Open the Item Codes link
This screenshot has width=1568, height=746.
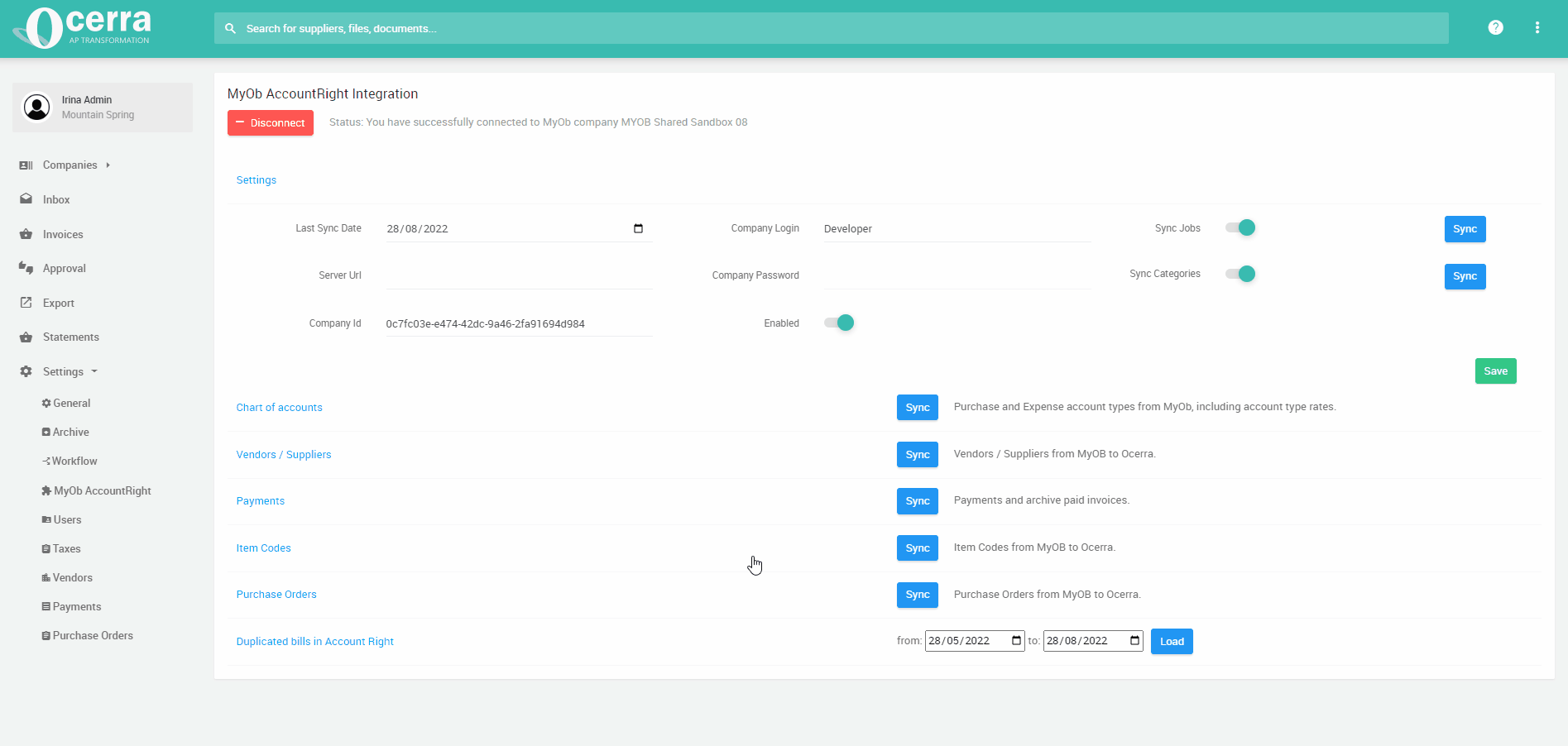(263, 548)
